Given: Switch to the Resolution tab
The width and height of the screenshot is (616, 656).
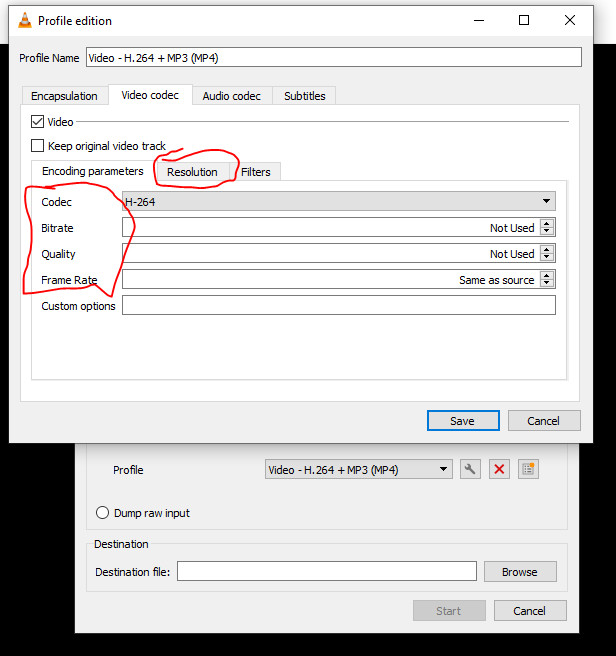Looking at the screenshot, I should [192, 172].
